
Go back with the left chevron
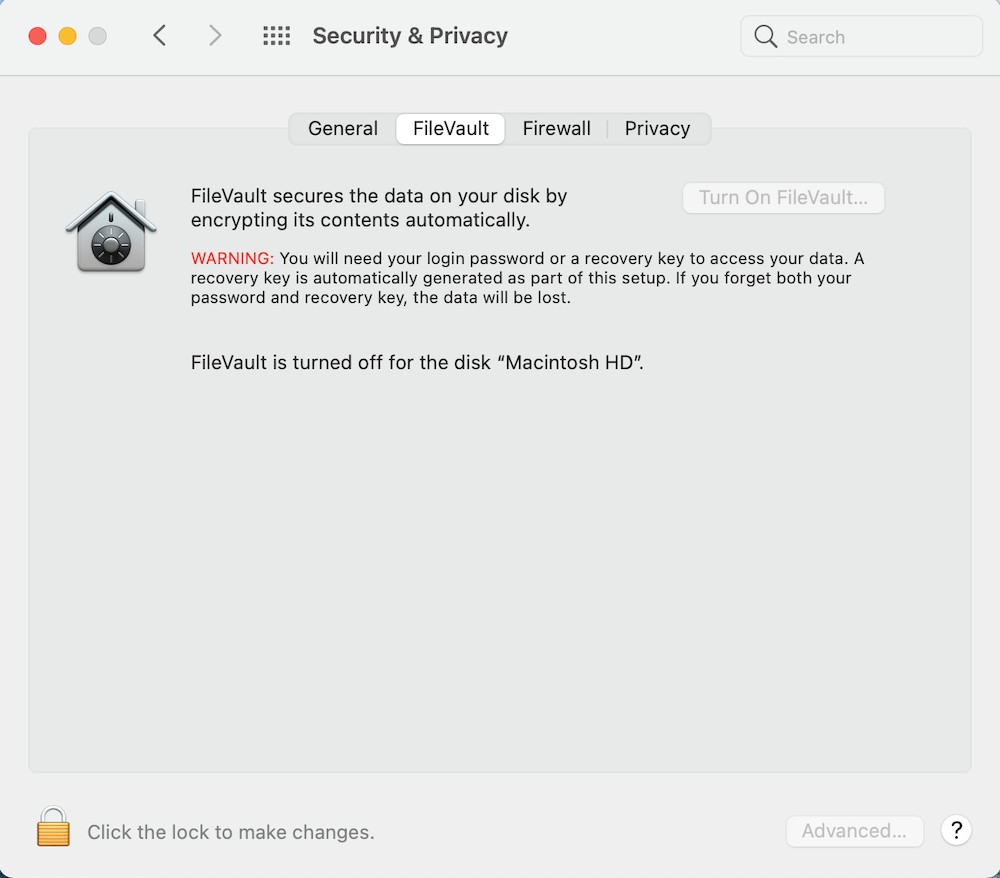pyautogui.click(x=160, y=36)
